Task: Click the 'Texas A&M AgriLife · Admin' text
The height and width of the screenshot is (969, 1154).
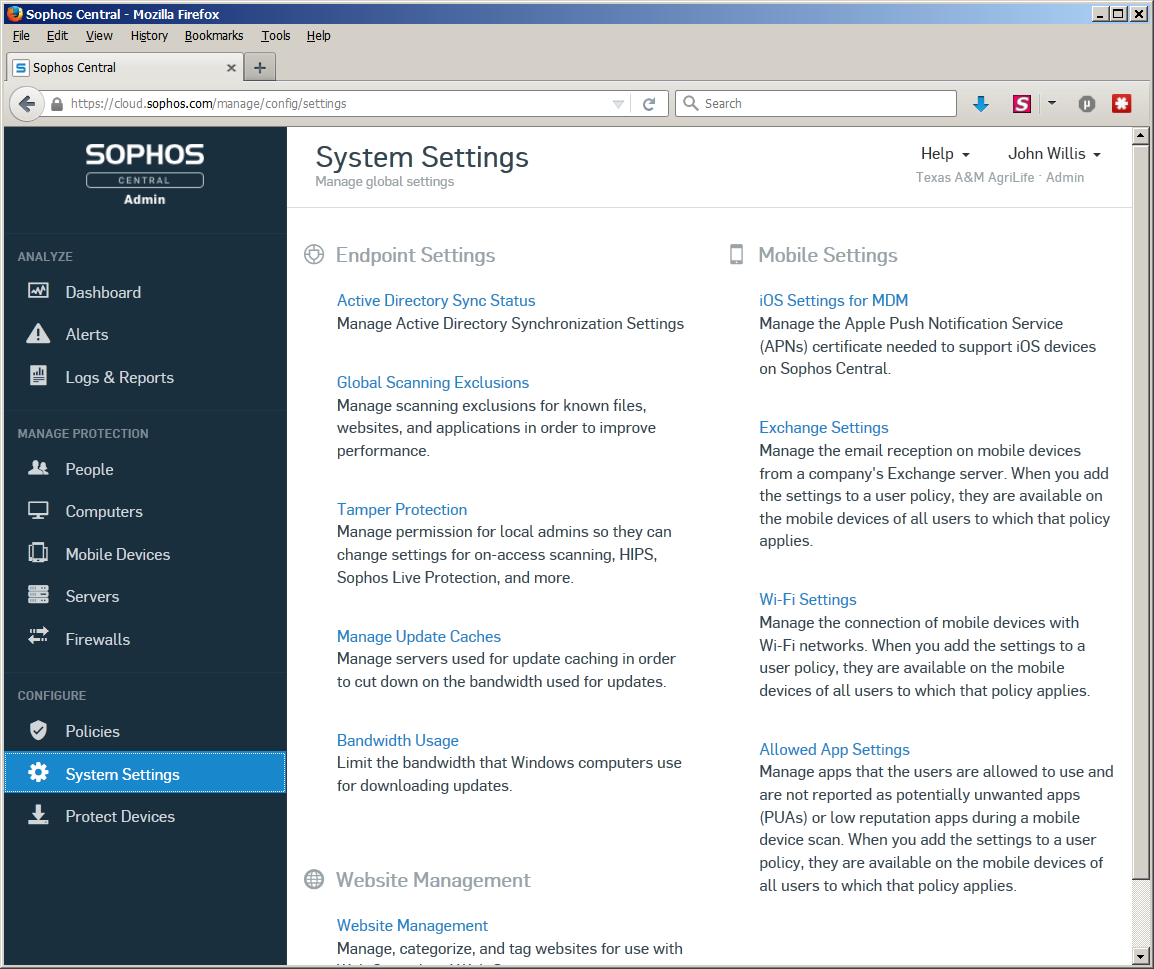Action: click(x=999, y=177)
